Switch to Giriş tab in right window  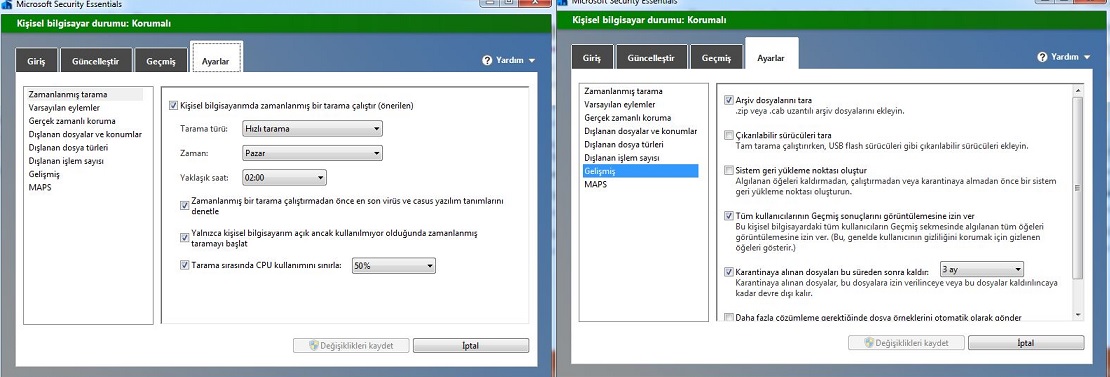[591, 57]
